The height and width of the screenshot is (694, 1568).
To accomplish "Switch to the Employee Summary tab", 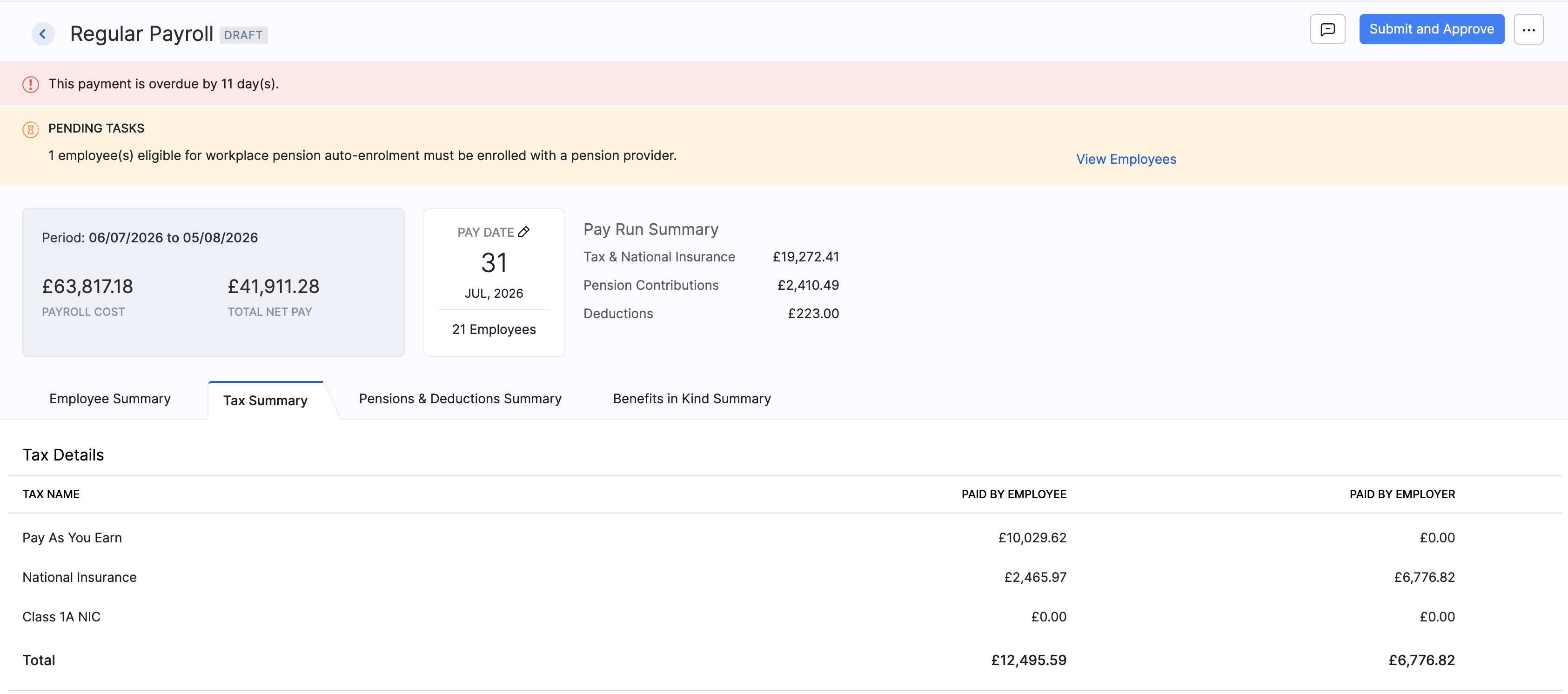I will 110,399.
